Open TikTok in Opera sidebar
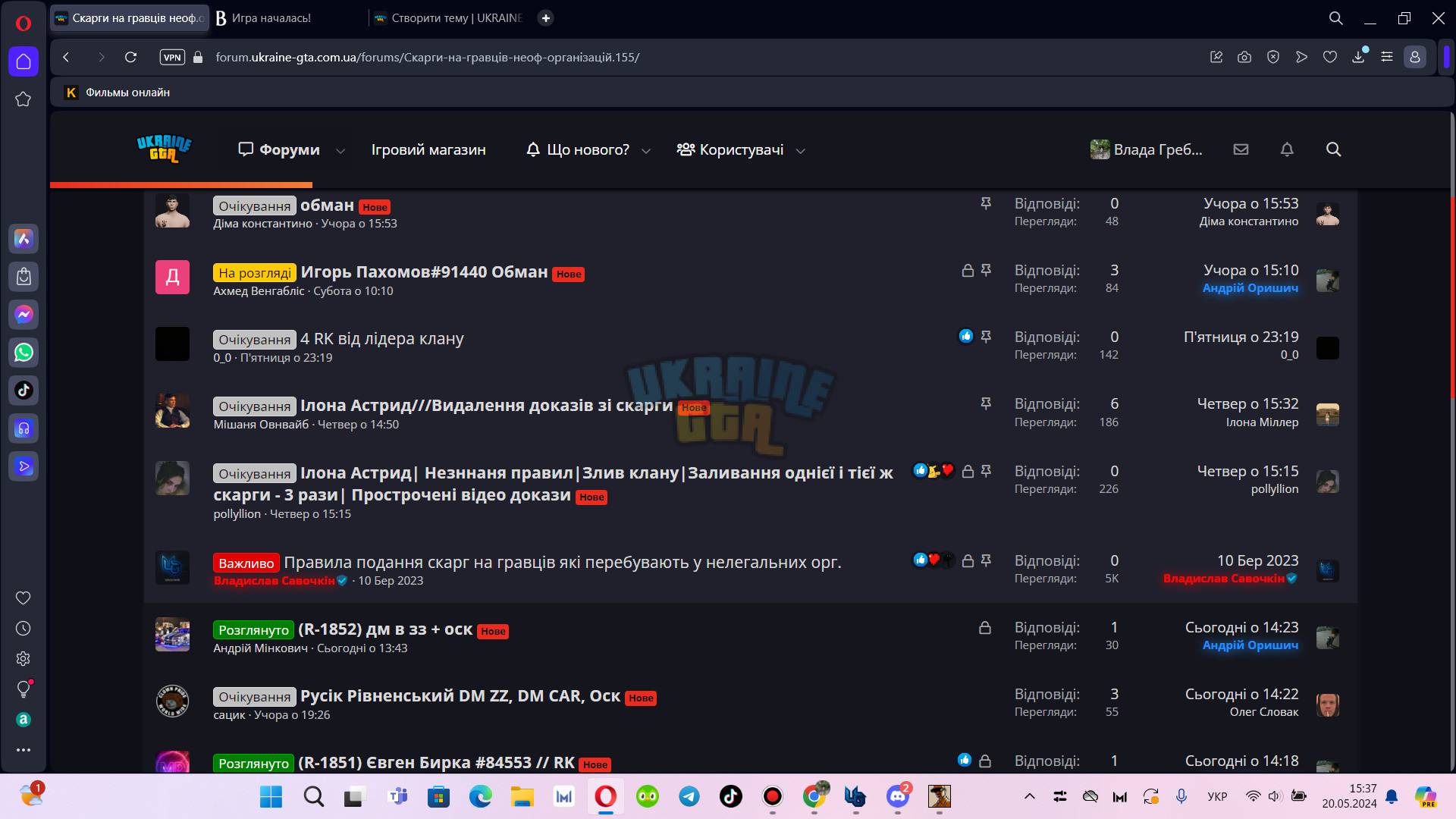Viewport: 1456px width, 819px height. point(24,391)
